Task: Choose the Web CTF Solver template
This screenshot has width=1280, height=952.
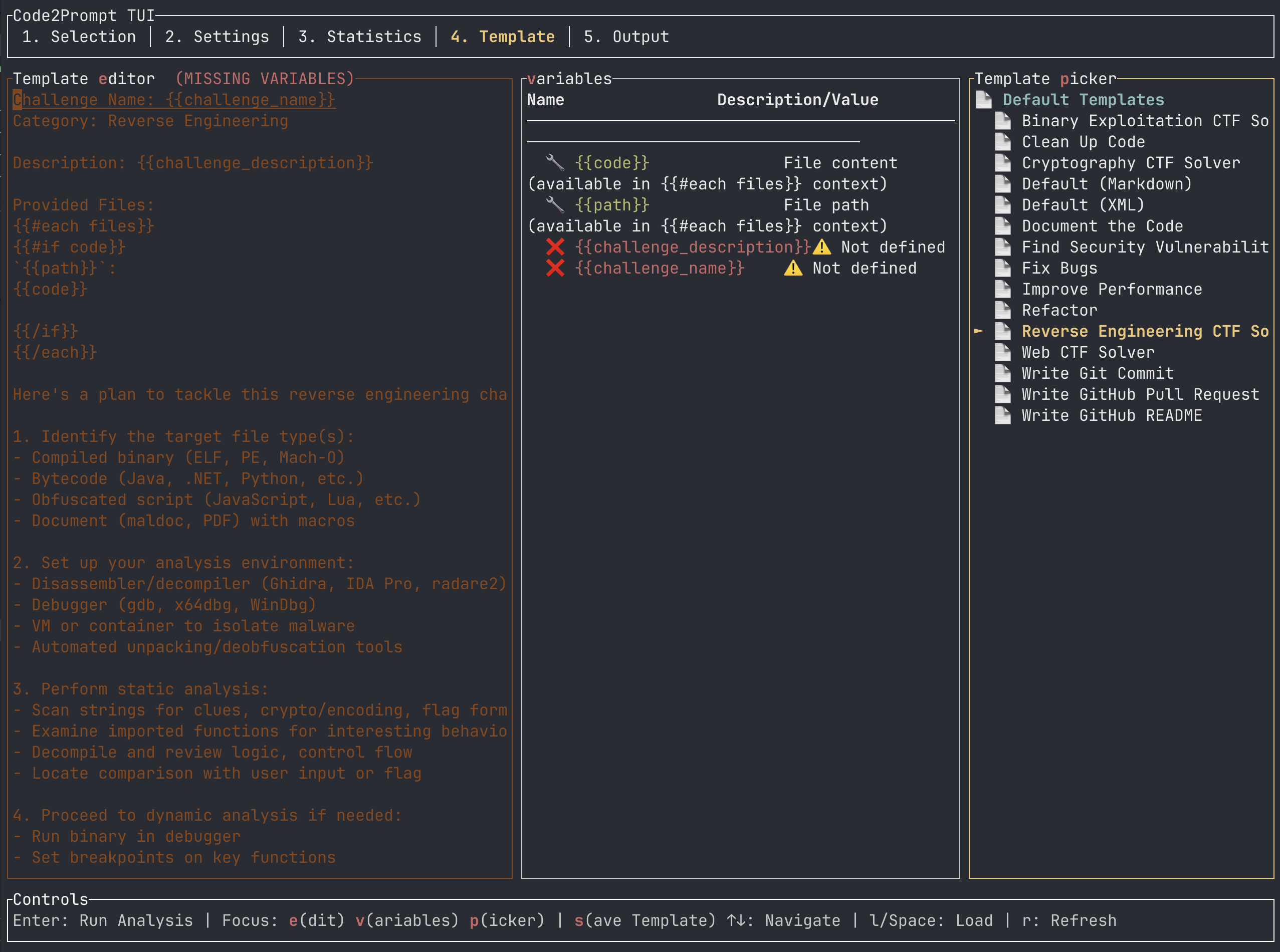Action: click(x=1088, y=352)
